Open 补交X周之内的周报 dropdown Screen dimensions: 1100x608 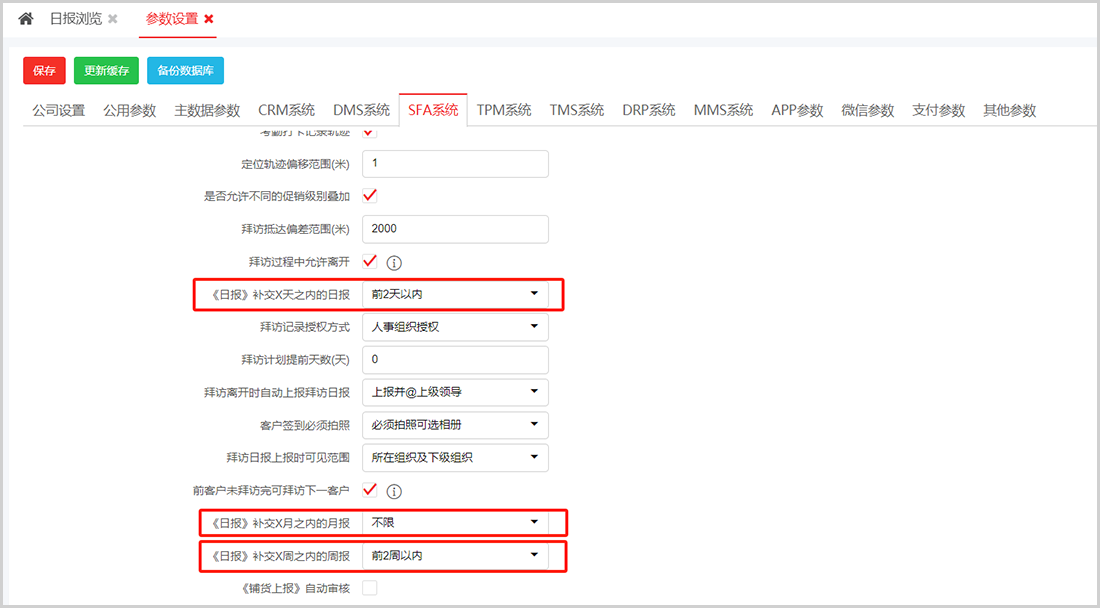click(x=455, y=555)
